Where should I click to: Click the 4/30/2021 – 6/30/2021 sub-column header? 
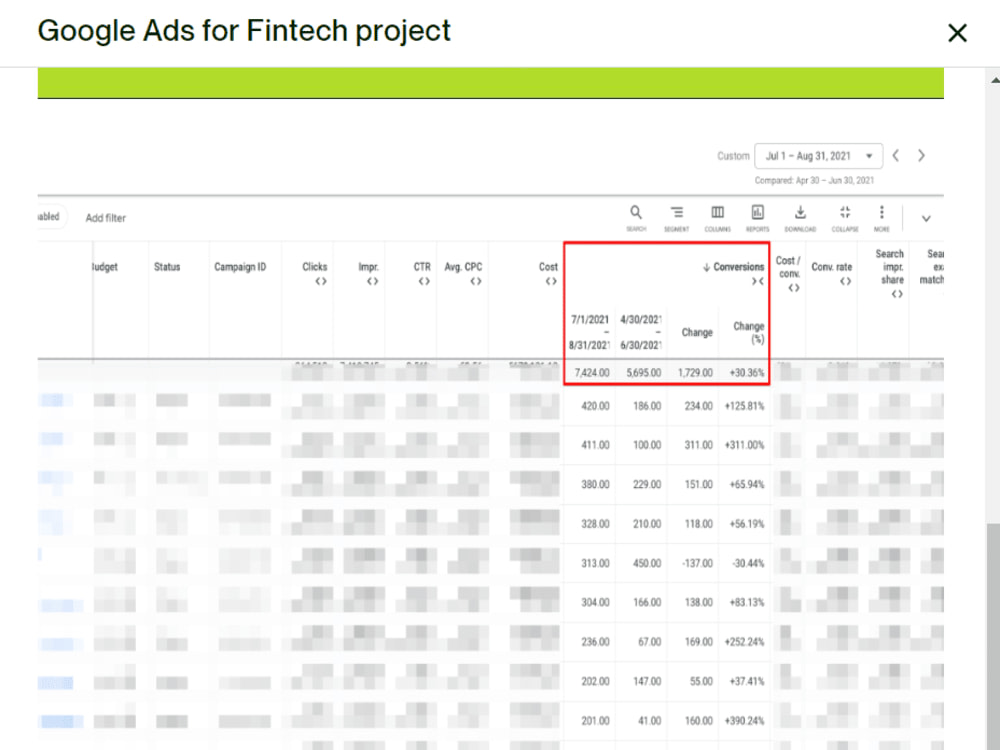tap(641, 332)
